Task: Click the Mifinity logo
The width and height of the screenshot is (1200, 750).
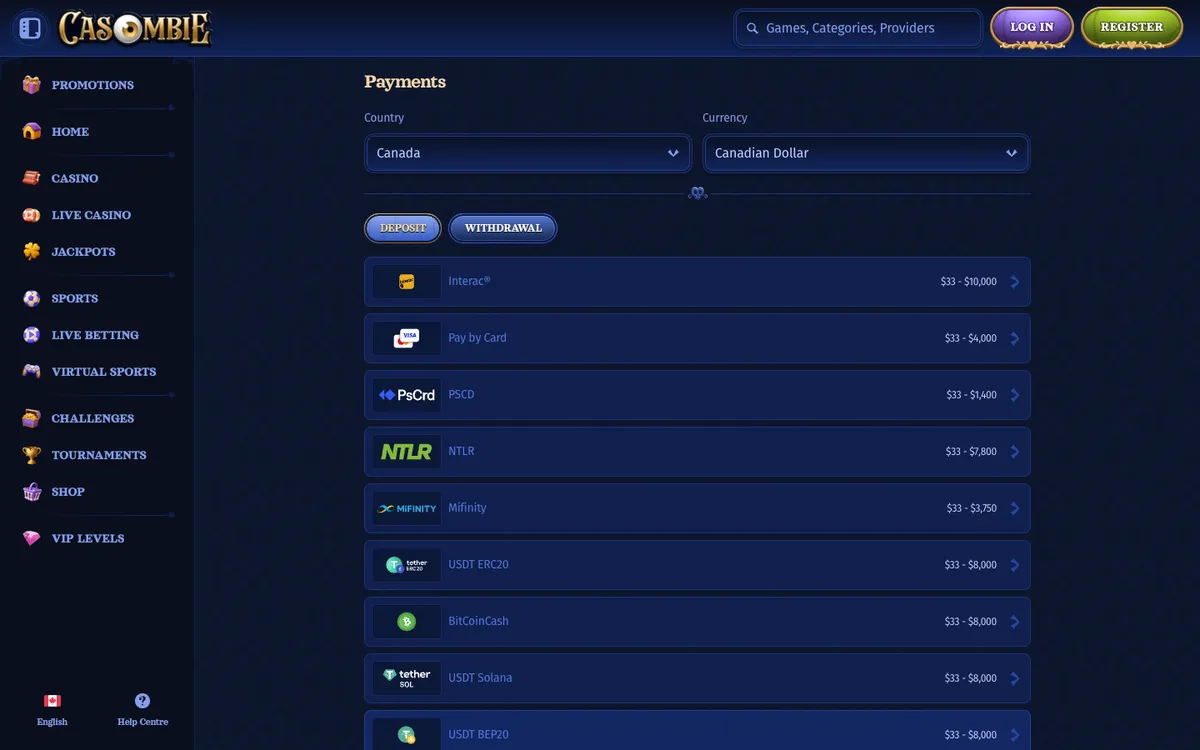Action: tap(407, 508)
